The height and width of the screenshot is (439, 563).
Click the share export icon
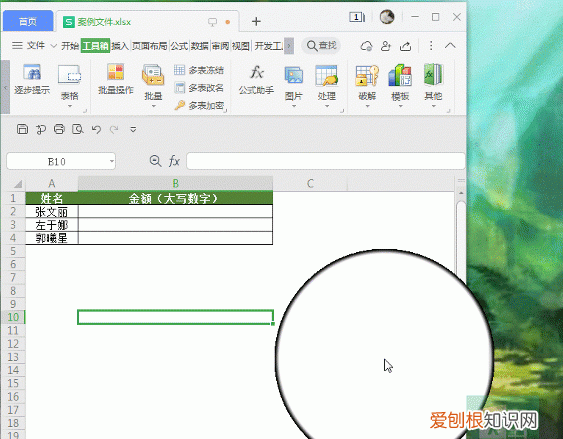tap(405, 46)
